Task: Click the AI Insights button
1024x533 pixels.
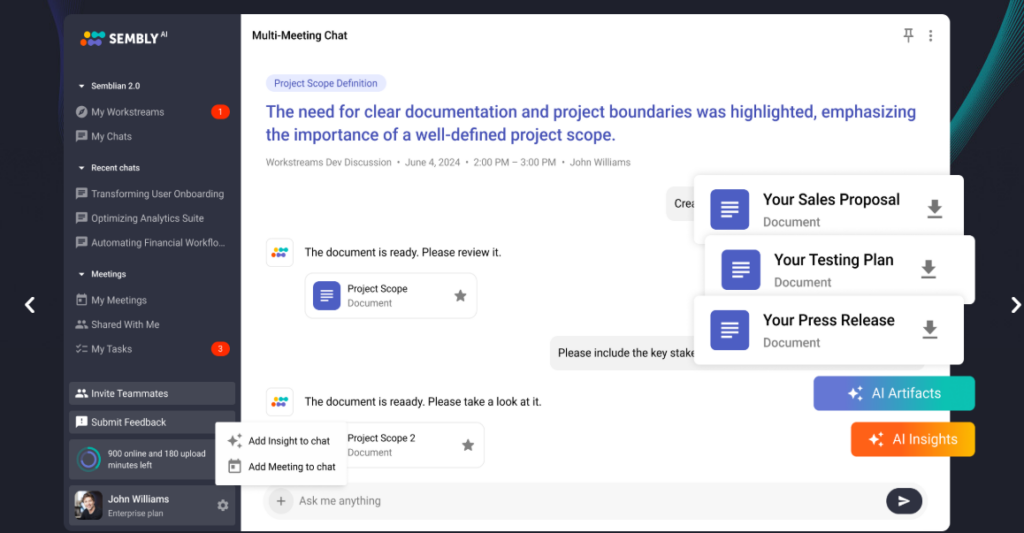Action: click(913, 439)
